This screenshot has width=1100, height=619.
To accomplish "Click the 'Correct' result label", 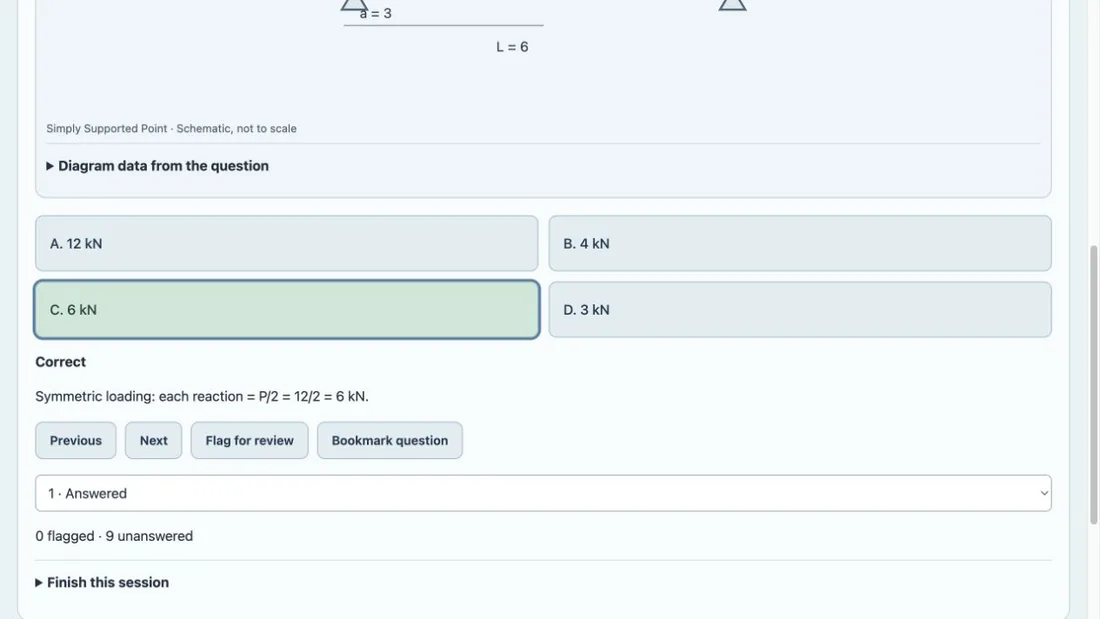I will click(x=60, y=362).
